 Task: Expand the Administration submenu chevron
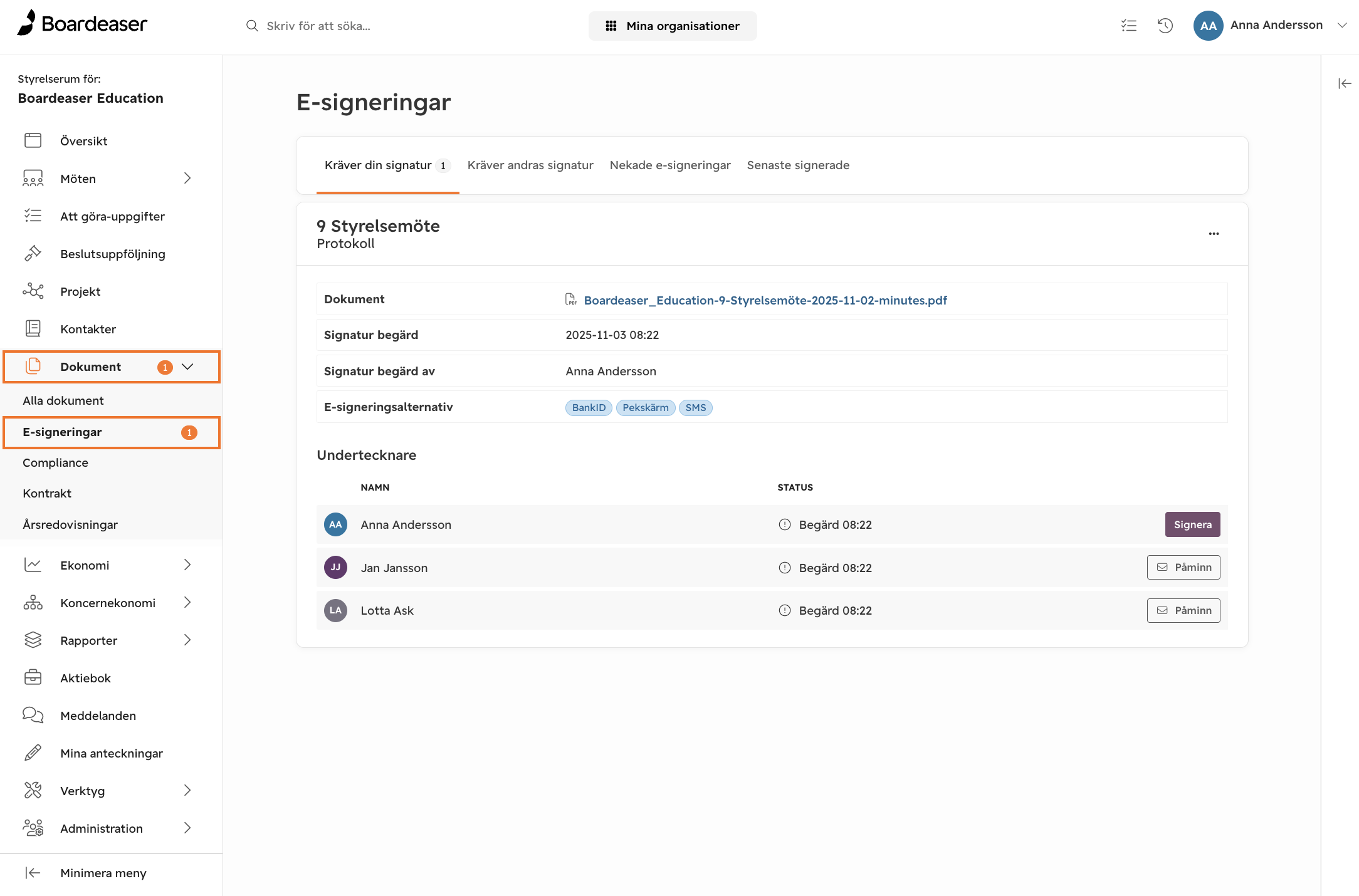pos(187,828)
